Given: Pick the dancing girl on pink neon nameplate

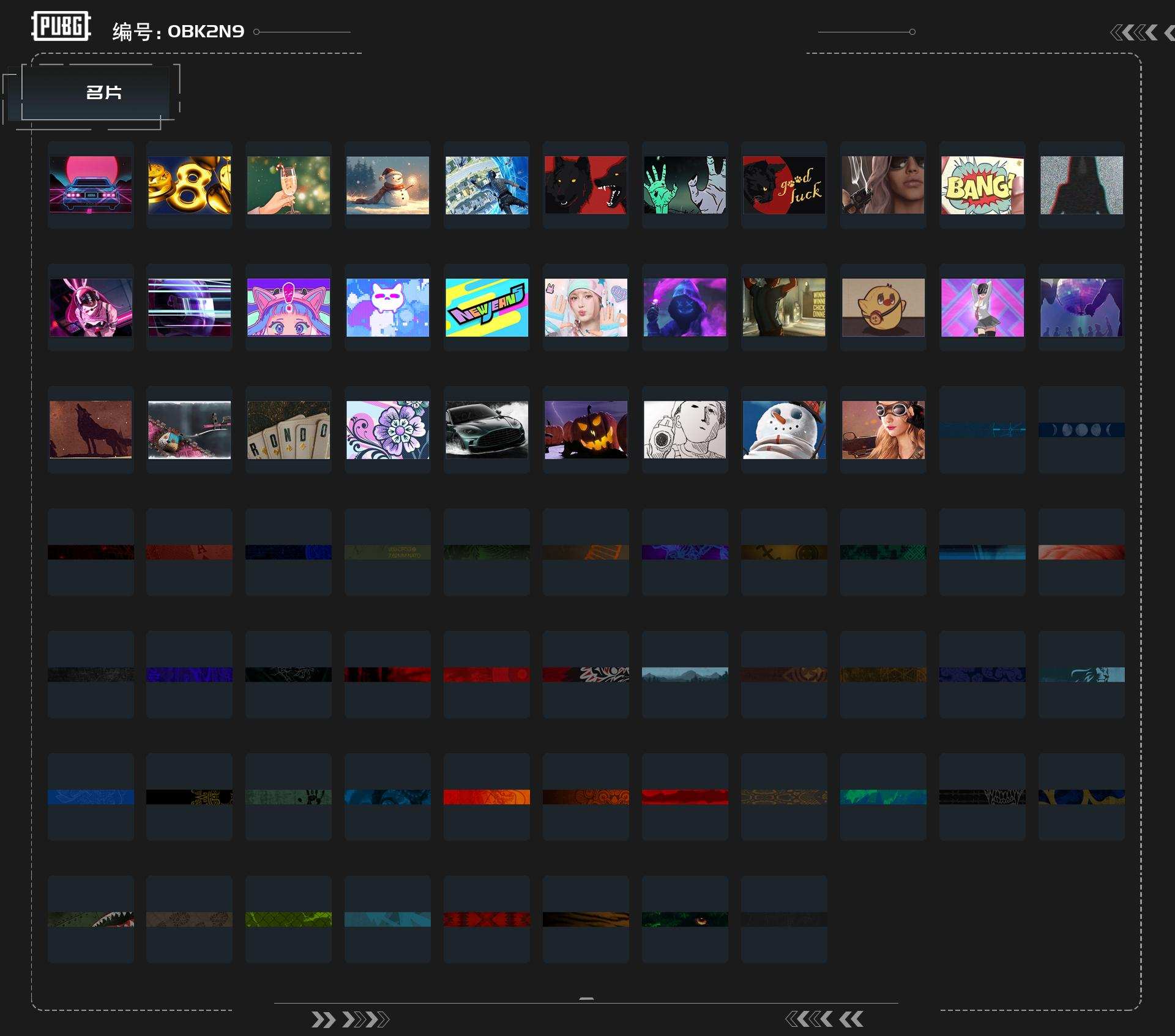Looking at the screenshot, I should 983,307.
